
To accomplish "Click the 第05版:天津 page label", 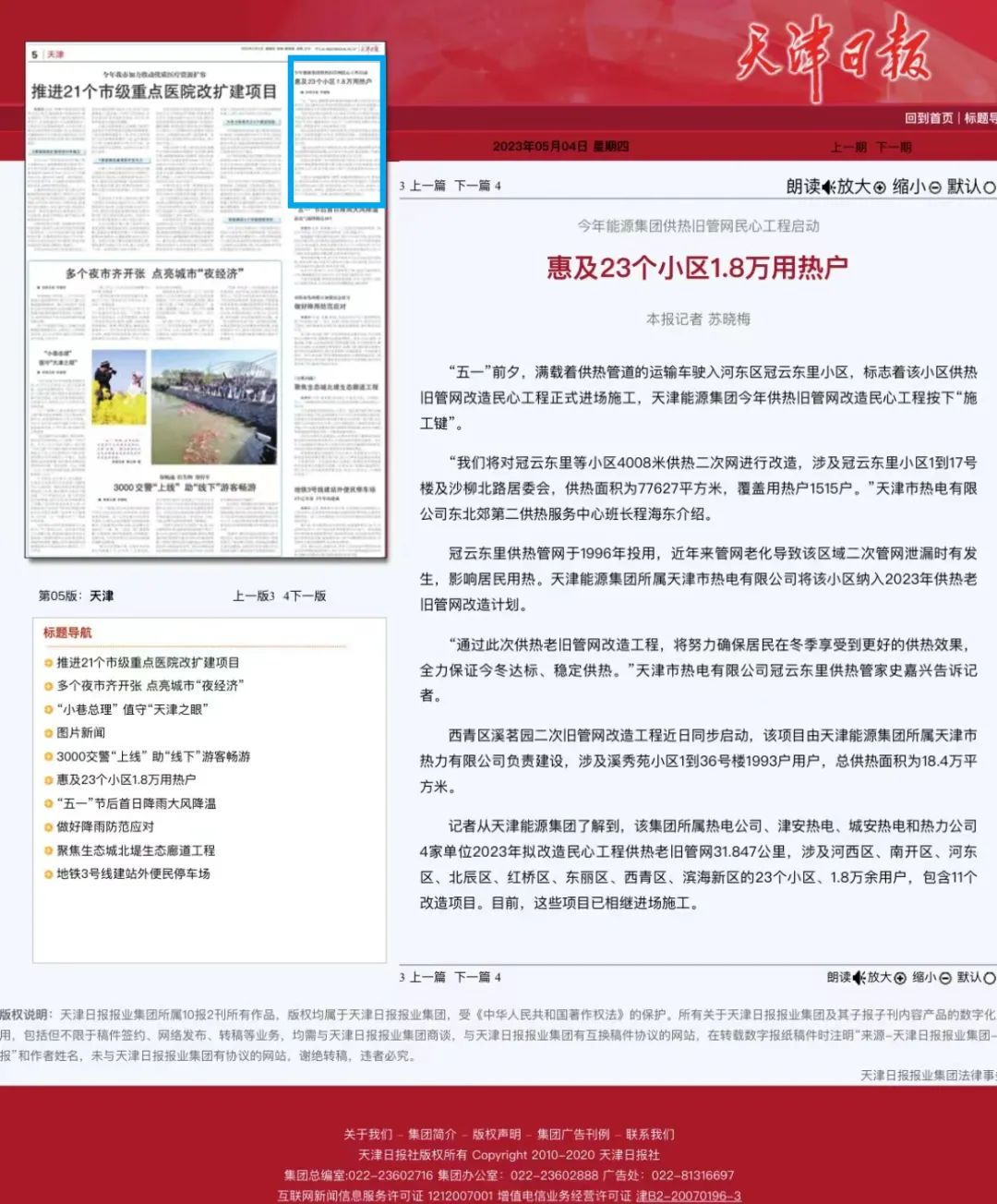I will point(76,596).
